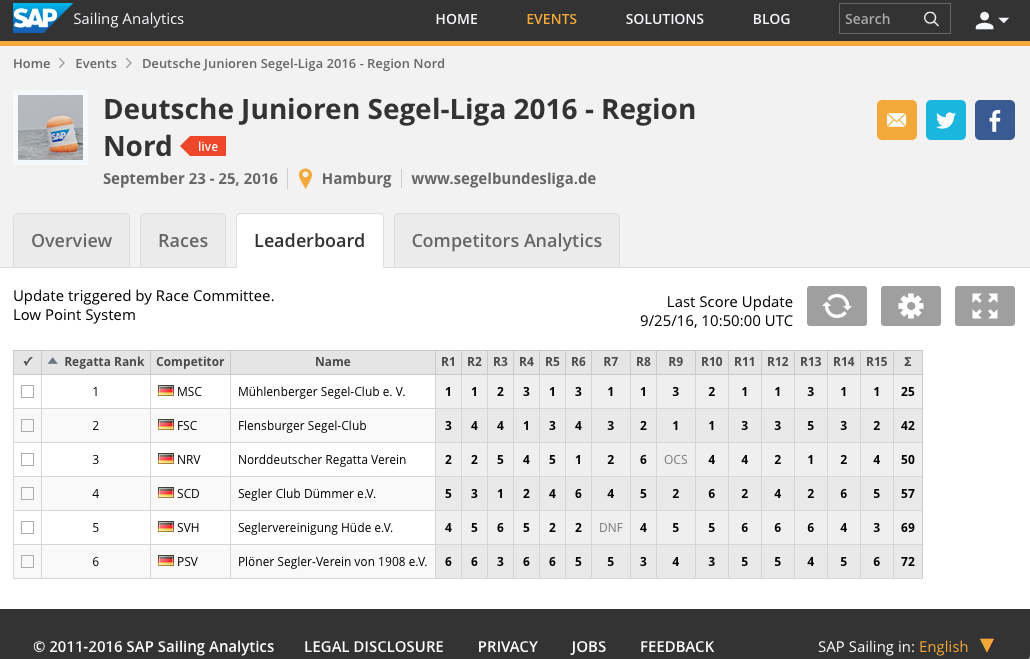Screen dimensions: 1030x659
Task: Click into the Search field
Action: click(878, 19)
